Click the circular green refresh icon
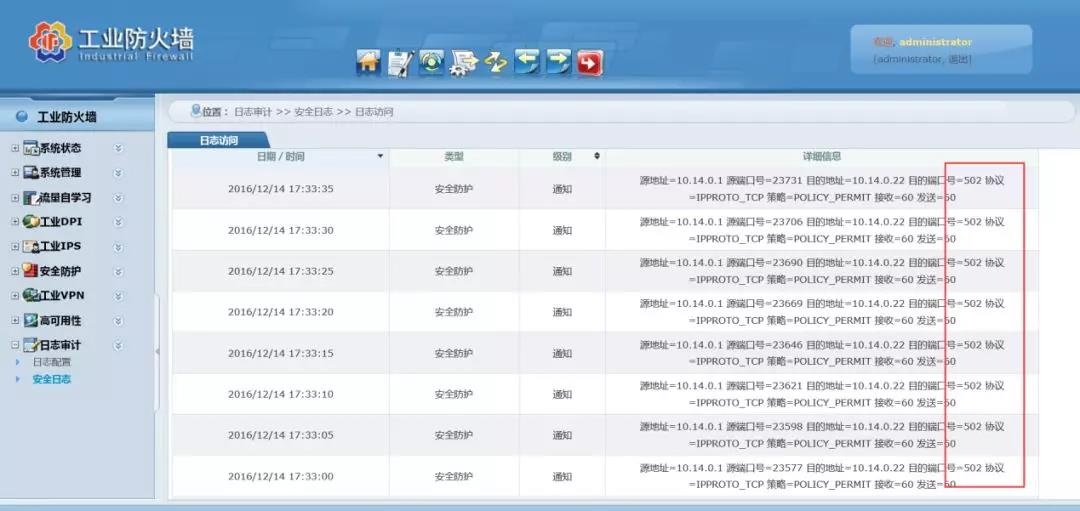Viewport: 1080px width, 511px height. click(x=432, y=63)
